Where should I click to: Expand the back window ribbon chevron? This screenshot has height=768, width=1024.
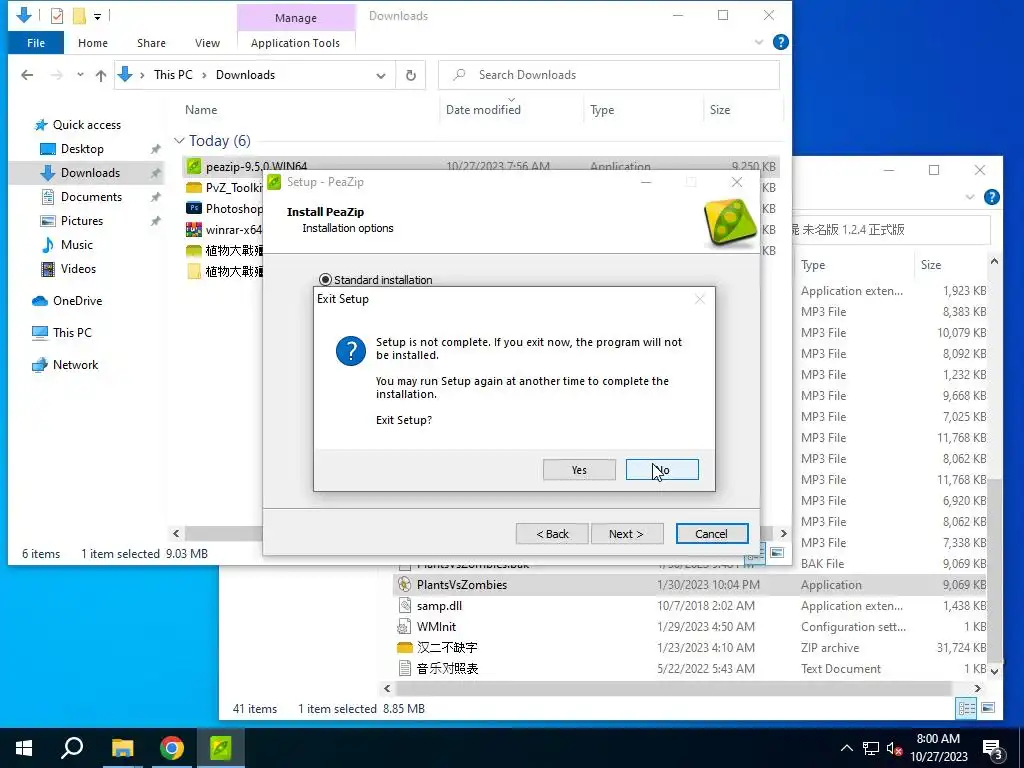click(970, 197)
